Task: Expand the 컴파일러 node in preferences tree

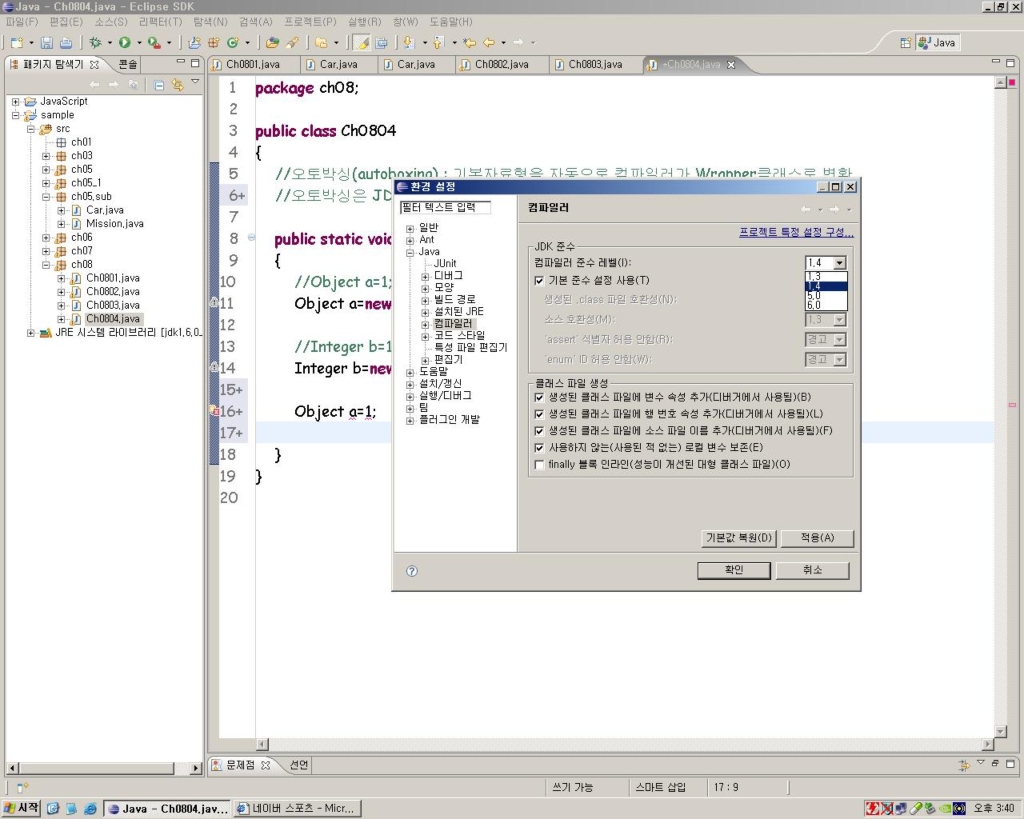Action: click(425, 324)
